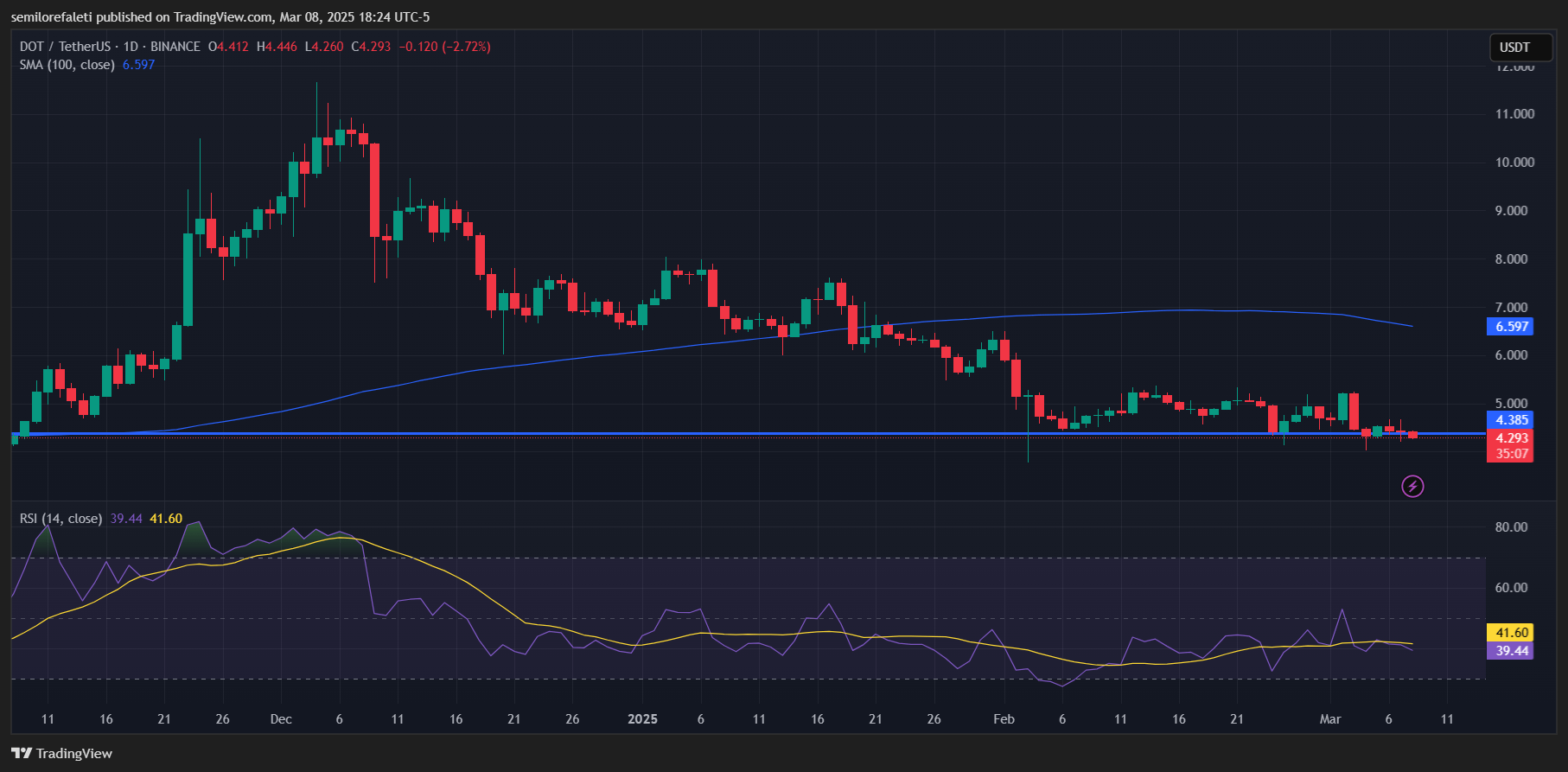Click RSI moving-average value 41.60 in legend
The width and height of the screenshot is (1568, 772).
click(166, 519)
